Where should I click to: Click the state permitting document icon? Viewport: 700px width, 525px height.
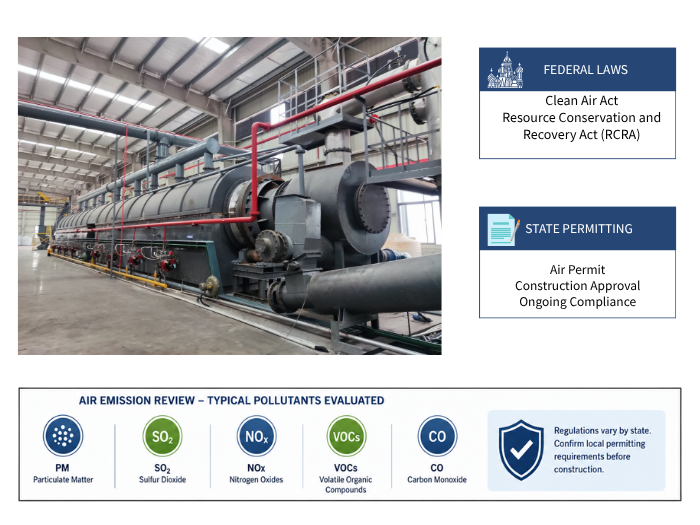click(504, 229)
